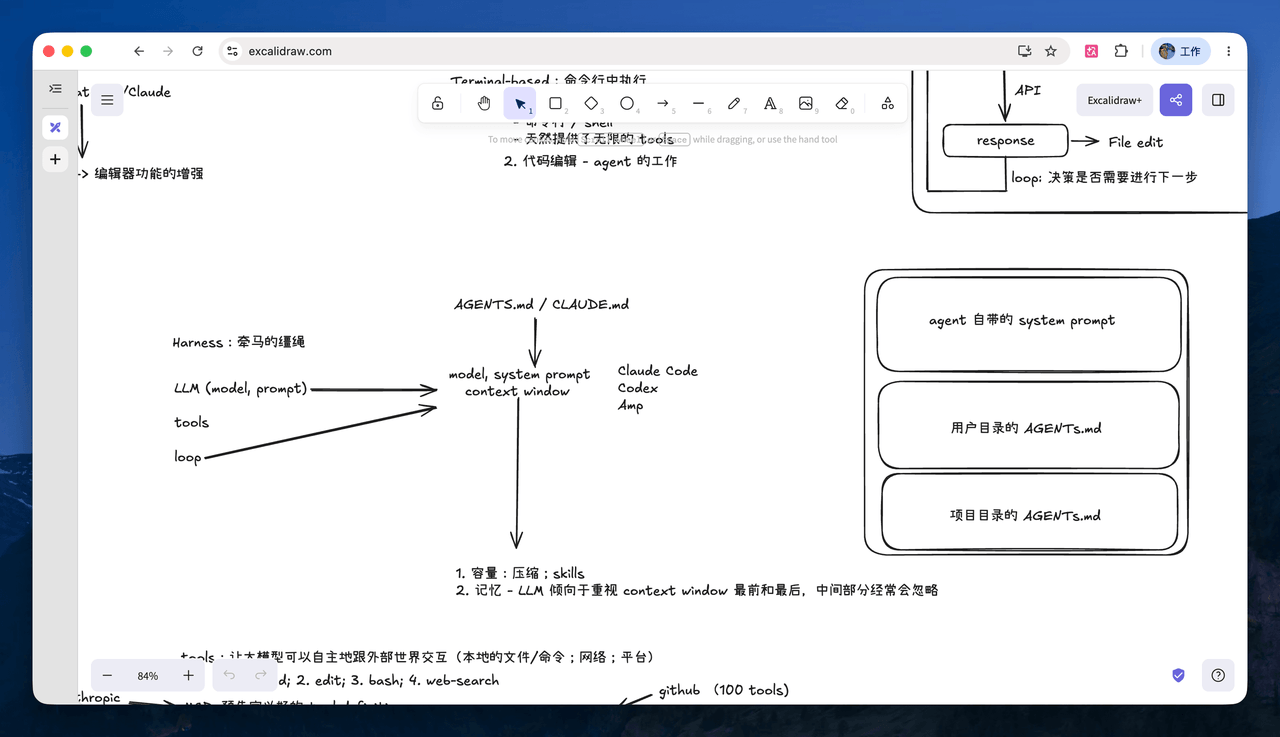1280x737 pixels.
Task: Click the 'loop' text label on the canvas
Action: (x=188, y=457)
